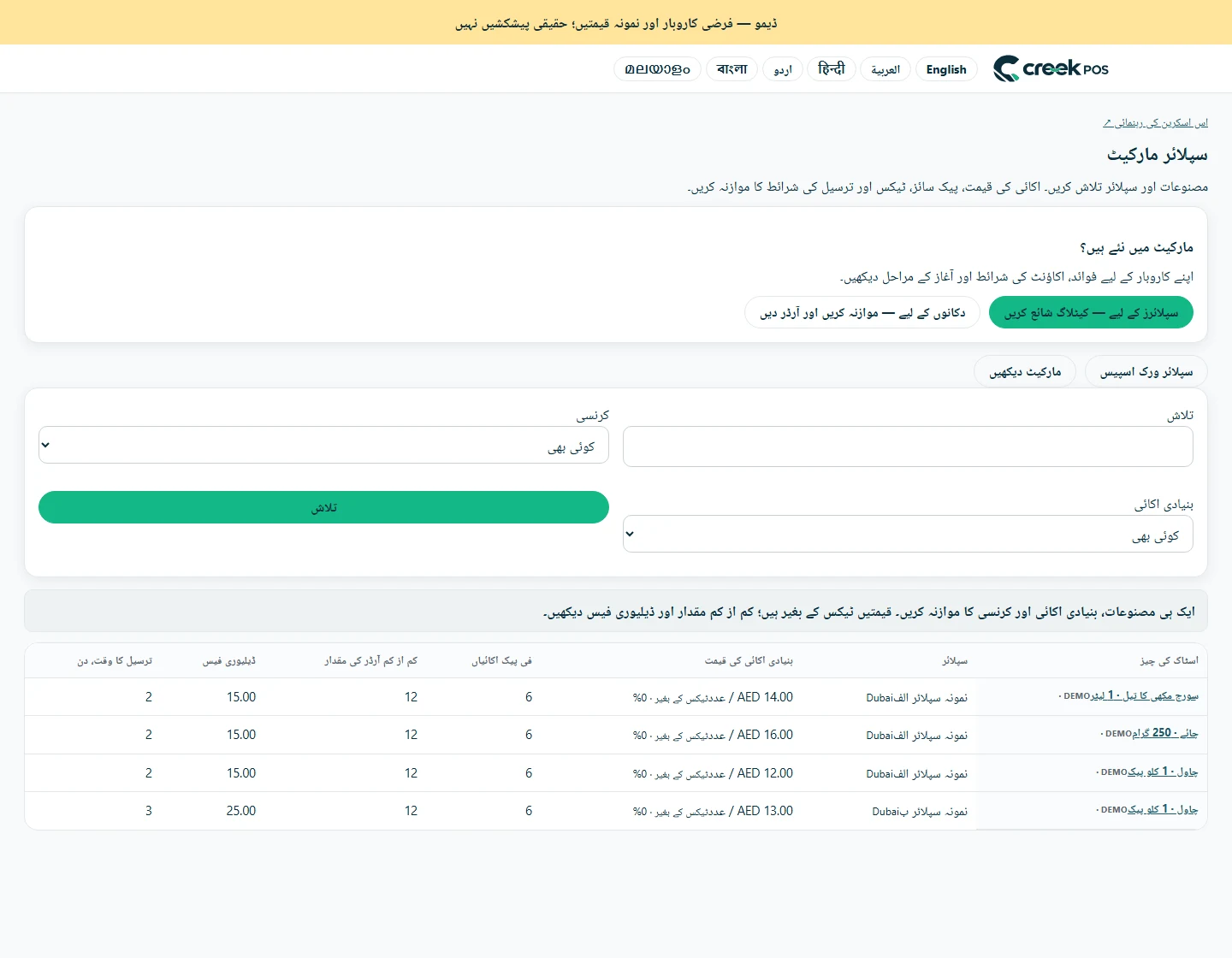Focus the تلاش search text field
Viewport: 1232px width, 958px height.
908,446
